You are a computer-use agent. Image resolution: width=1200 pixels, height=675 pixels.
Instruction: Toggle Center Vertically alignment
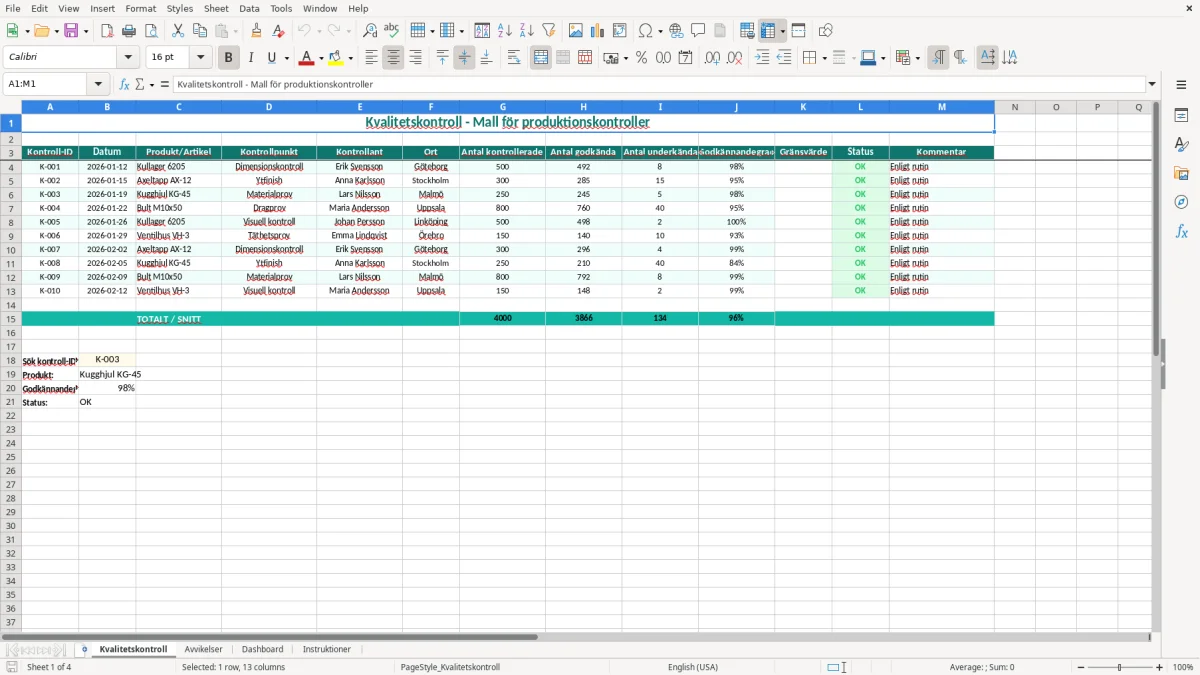[465, 58]
